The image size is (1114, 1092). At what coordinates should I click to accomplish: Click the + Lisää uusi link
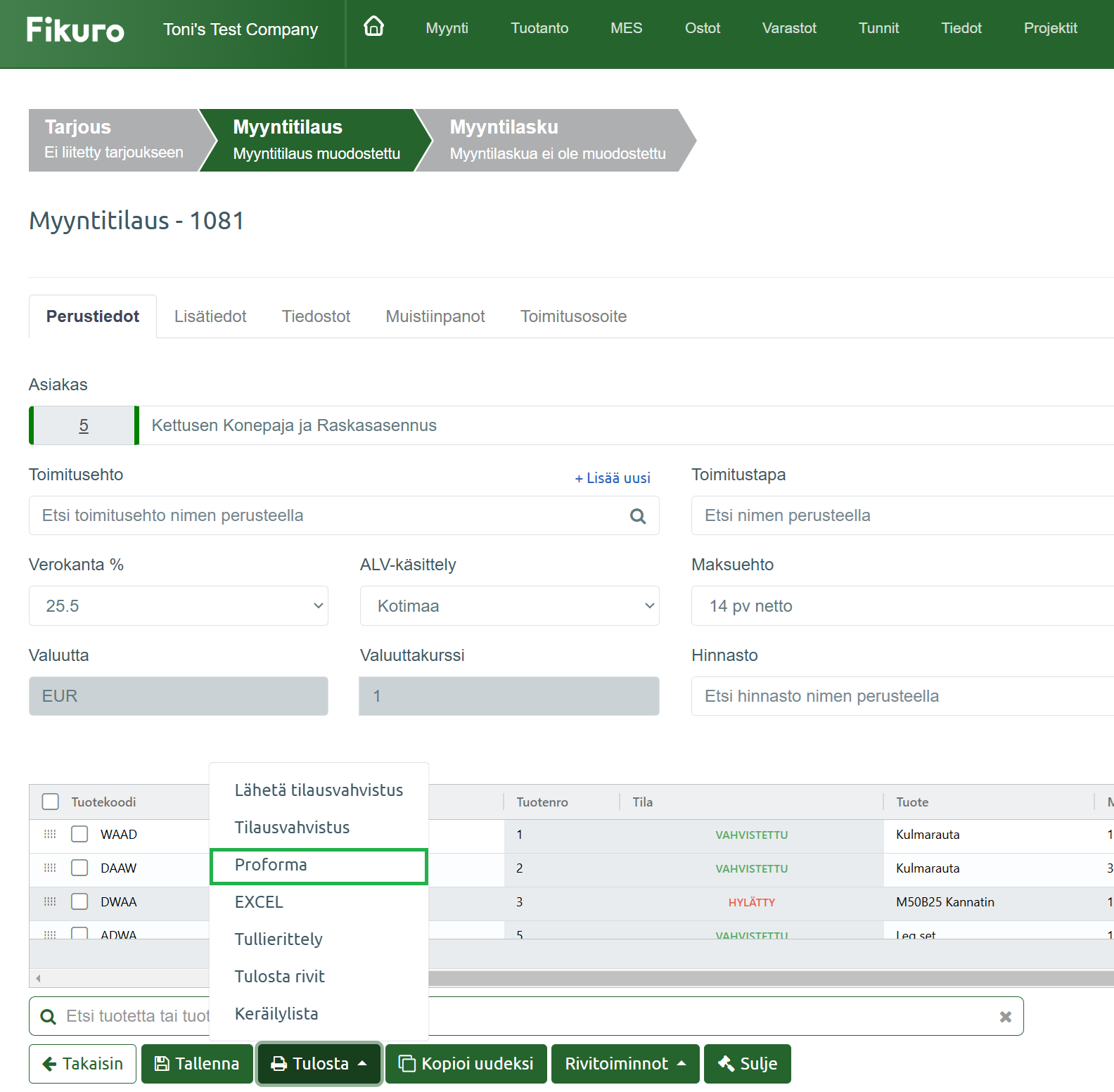613,478
